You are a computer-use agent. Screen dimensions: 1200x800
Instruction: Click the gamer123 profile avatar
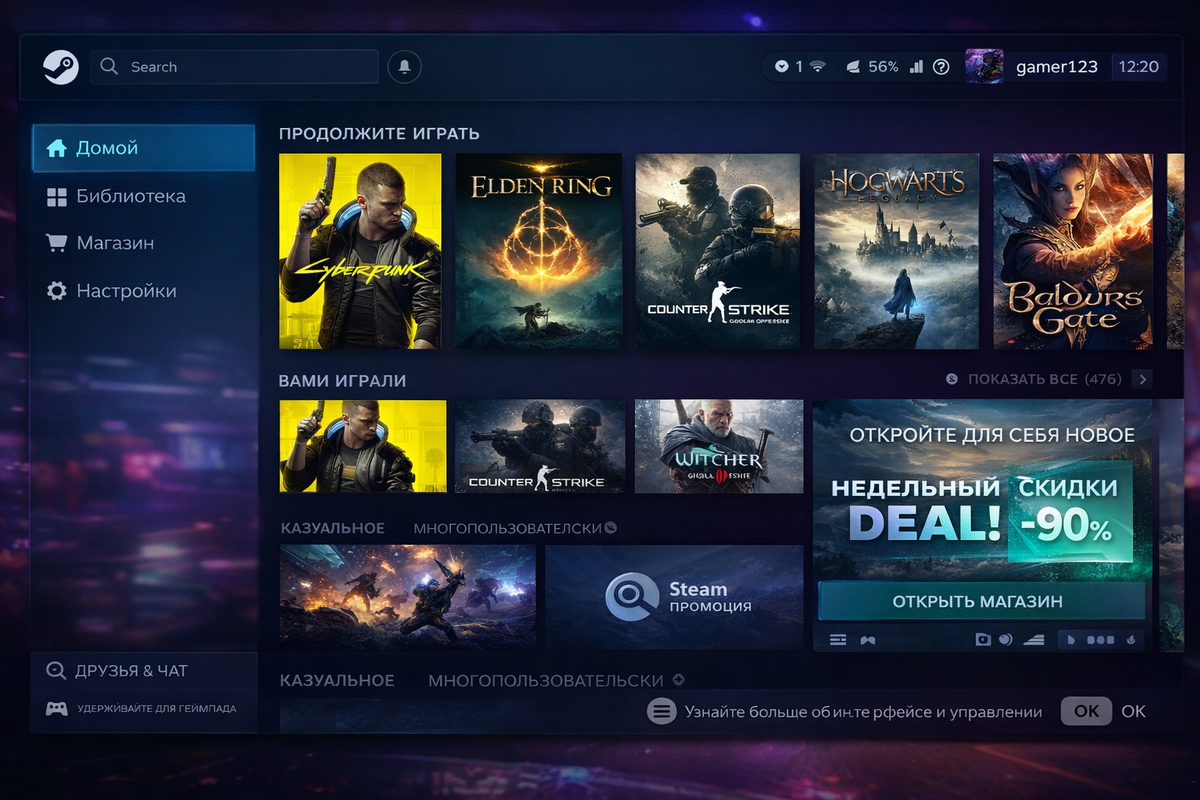[x=985, y=67]
